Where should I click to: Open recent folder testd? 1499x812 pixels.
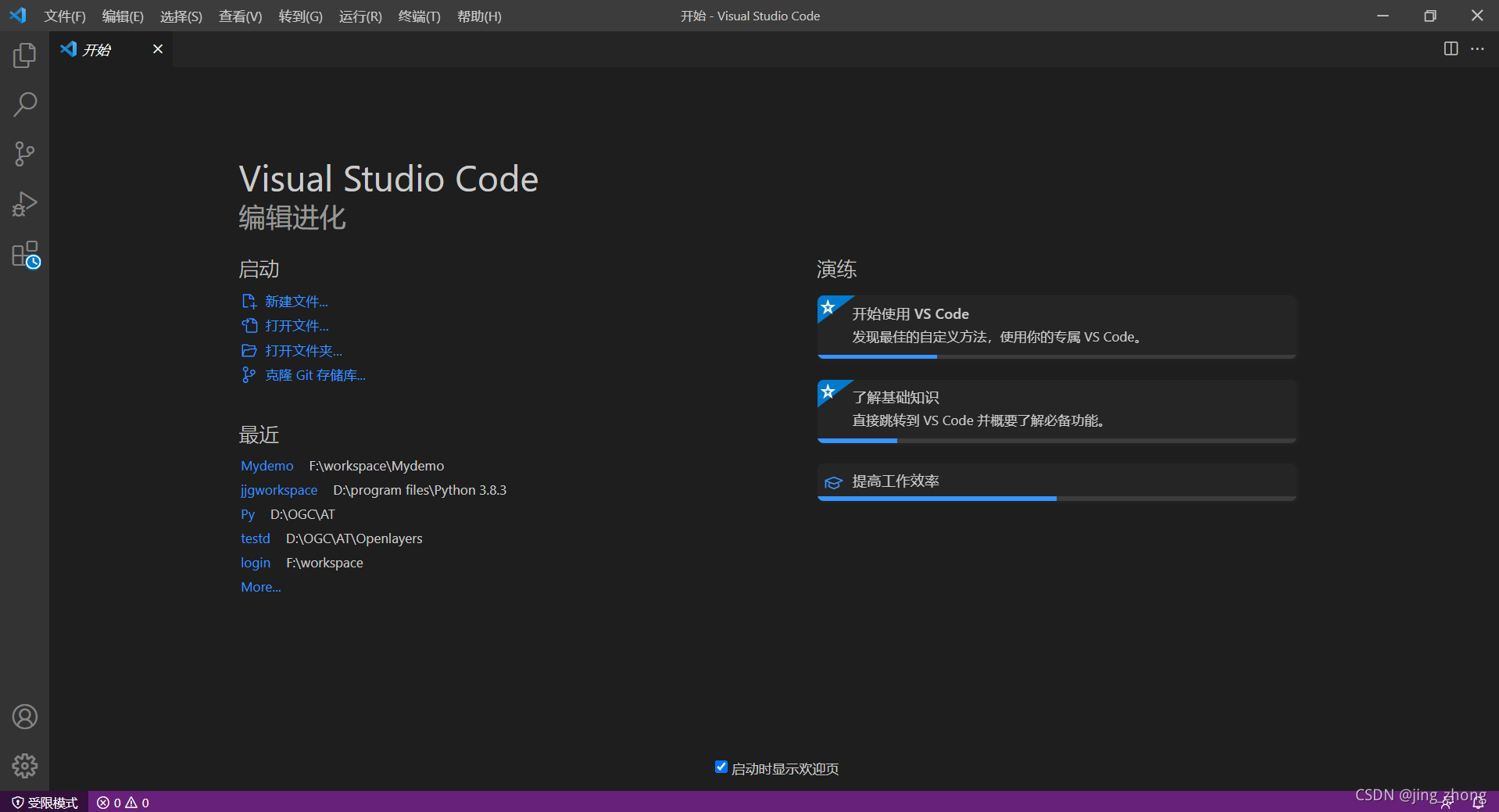[x=256, y=538]
